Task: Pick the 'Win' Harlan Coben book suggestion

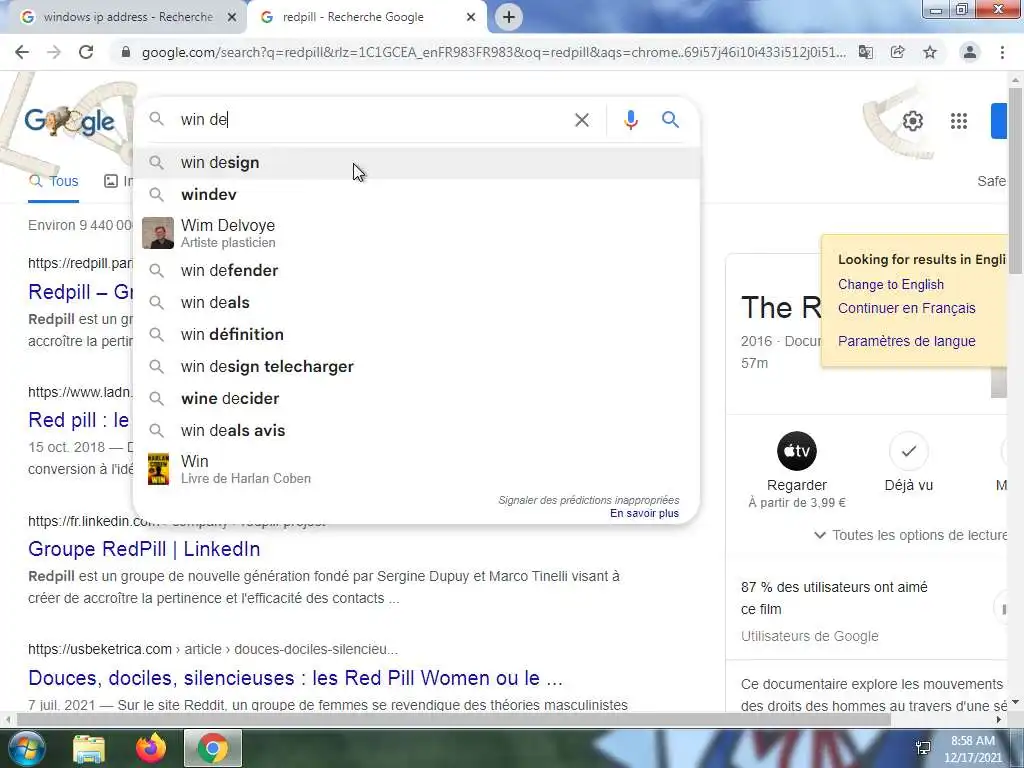Action: (x=416, y=469)
